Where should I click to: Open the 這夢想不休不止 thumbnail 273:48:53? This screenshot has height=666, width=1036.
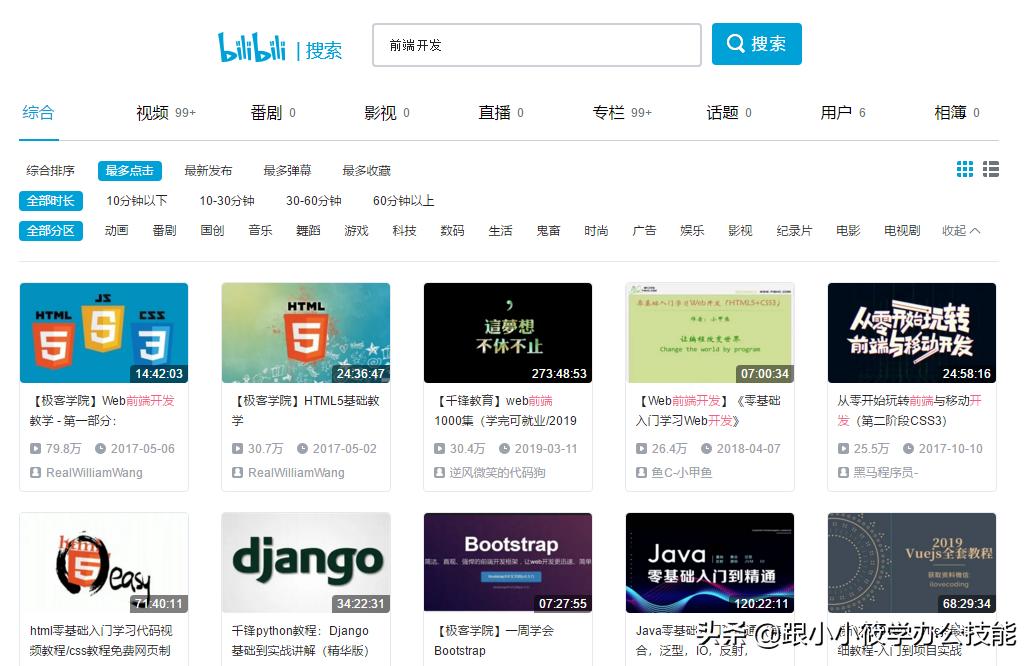[x=507, y=333]
